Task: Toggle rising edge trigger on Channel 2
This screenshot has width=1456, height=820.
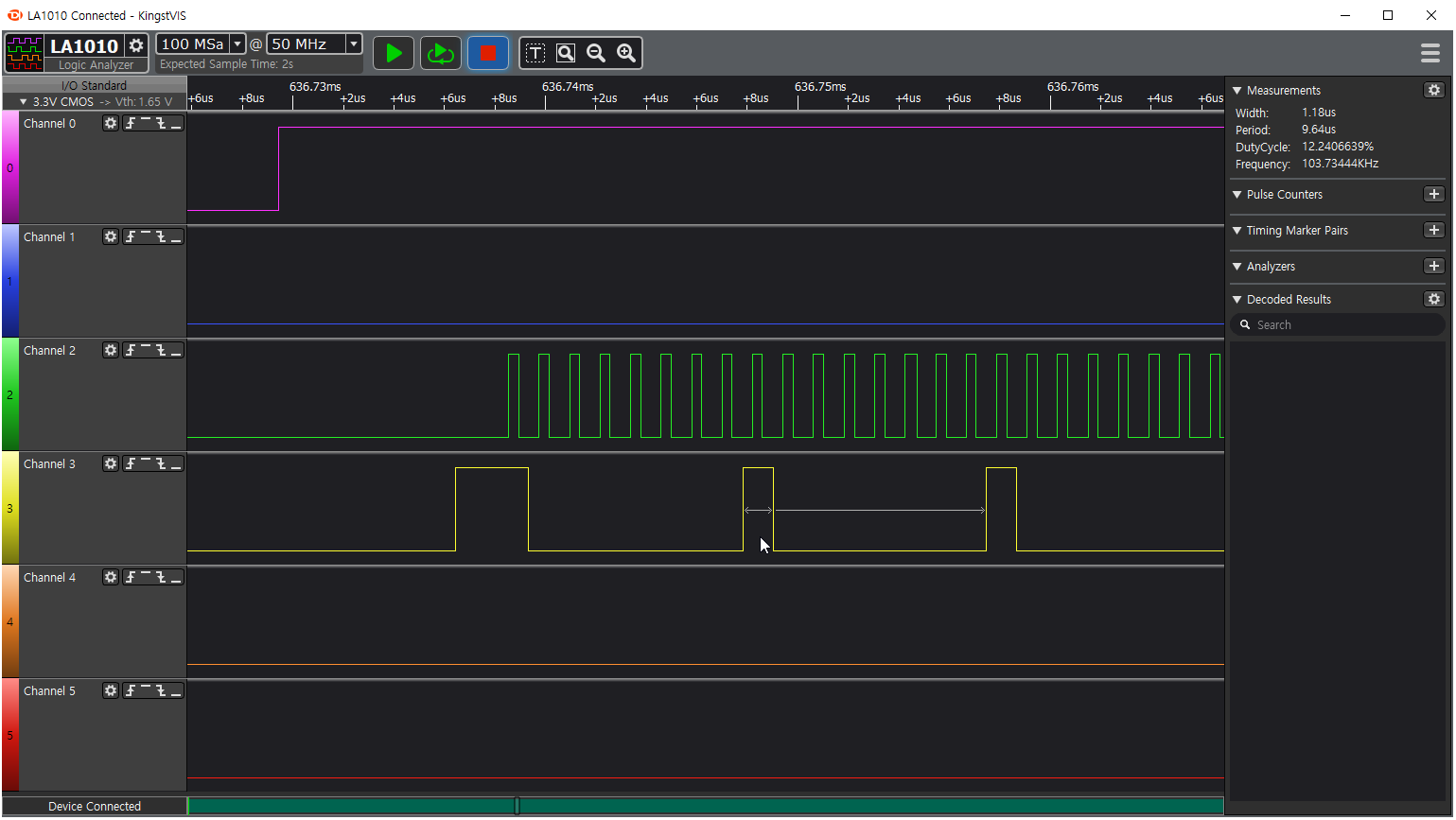Action: 131,350
